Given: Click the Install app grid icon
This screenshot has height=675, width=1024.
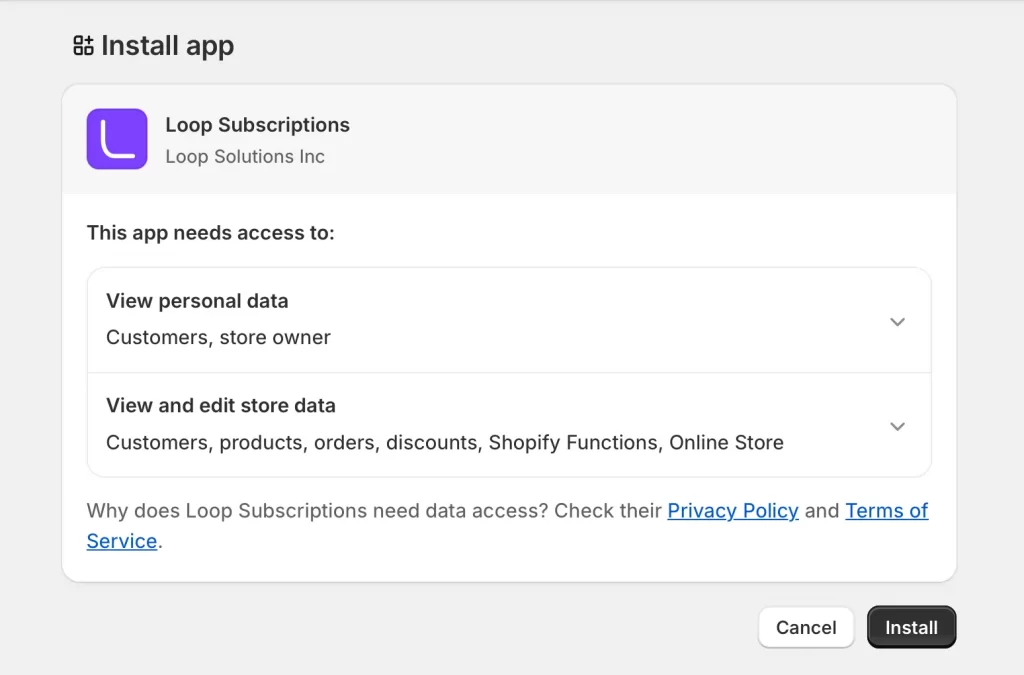Looking at the screenshot, I should click(x=84, y=46).
